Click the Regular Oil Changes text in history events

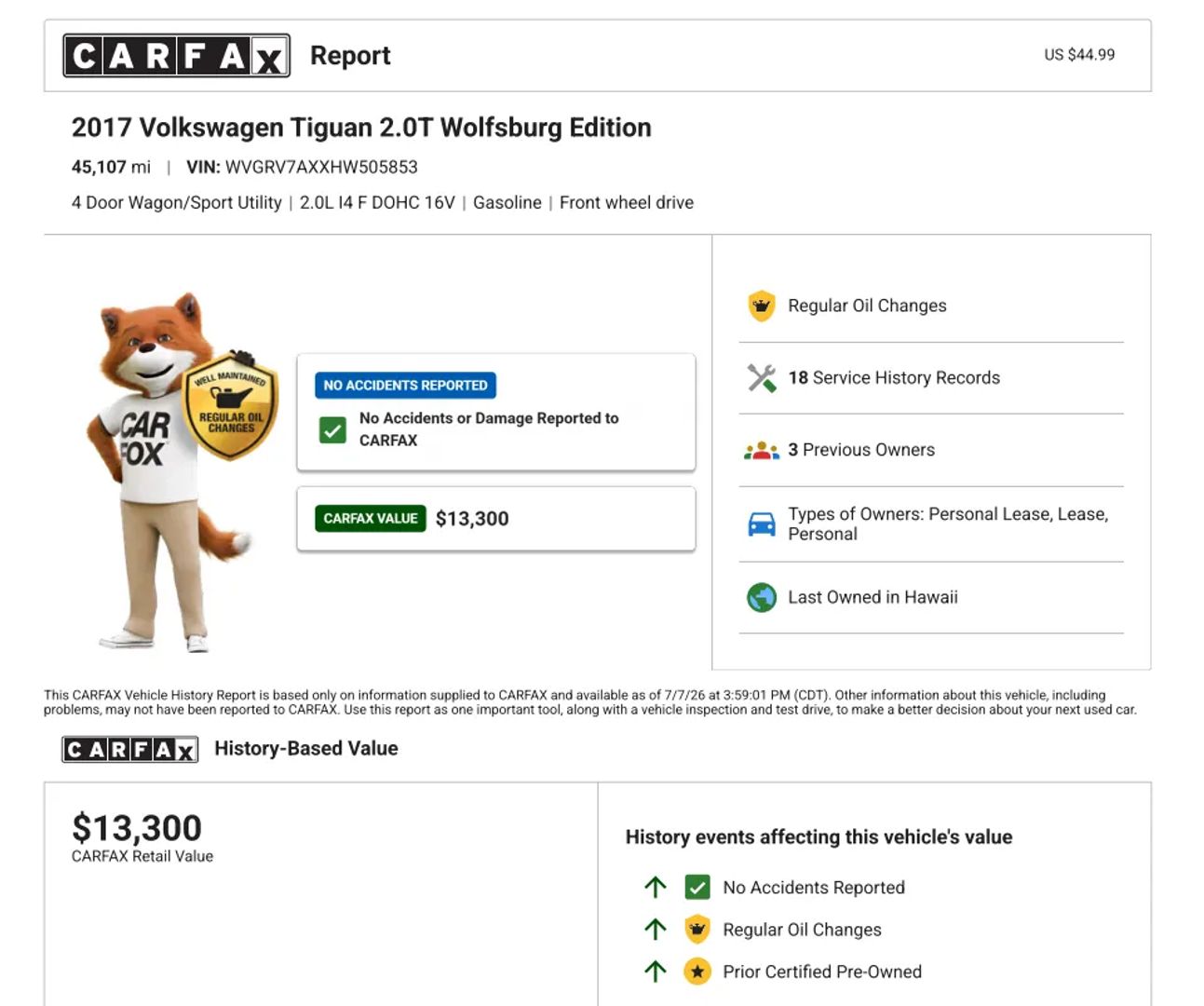[x=802, y=930]
